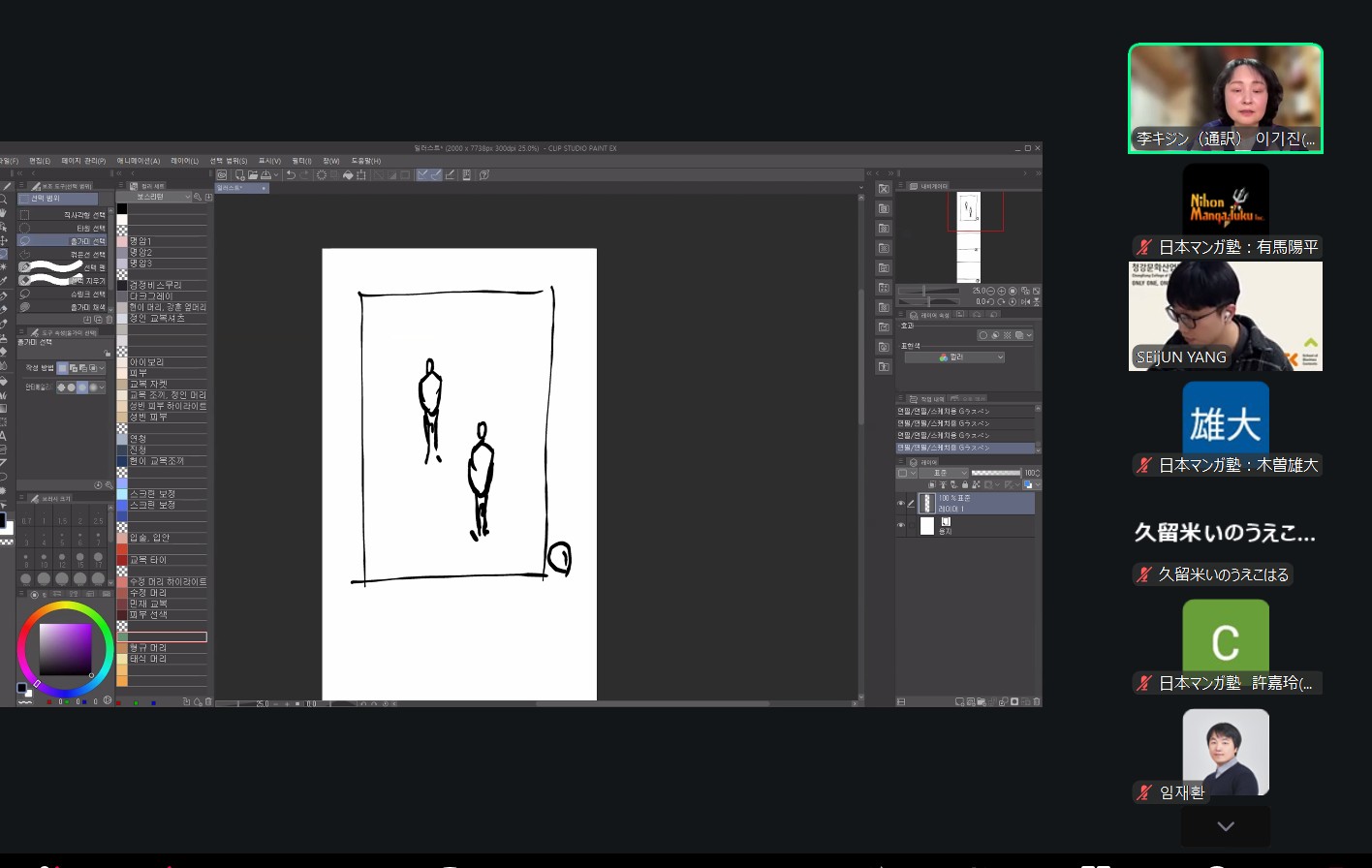Click the Save icon in the top toolbar
Image resolution: width=1372 pixels, height=868 pixels.
(x=265, y=175)
